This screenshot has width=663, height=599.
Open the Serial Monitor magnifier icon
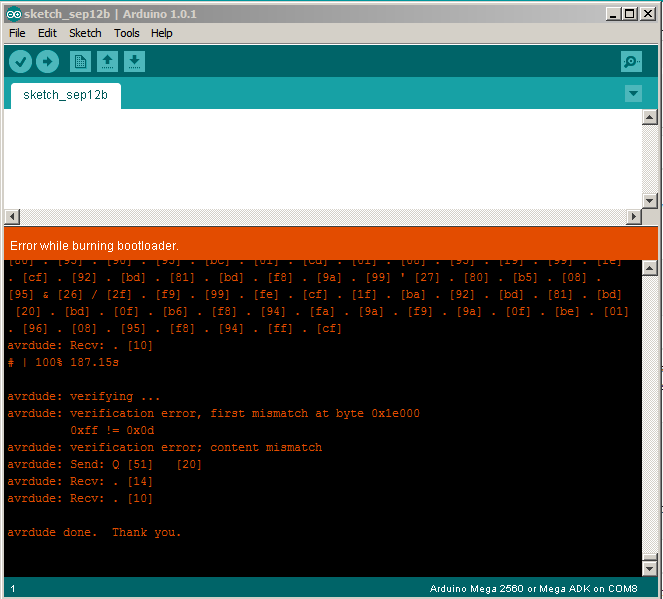tap(631, 62)
